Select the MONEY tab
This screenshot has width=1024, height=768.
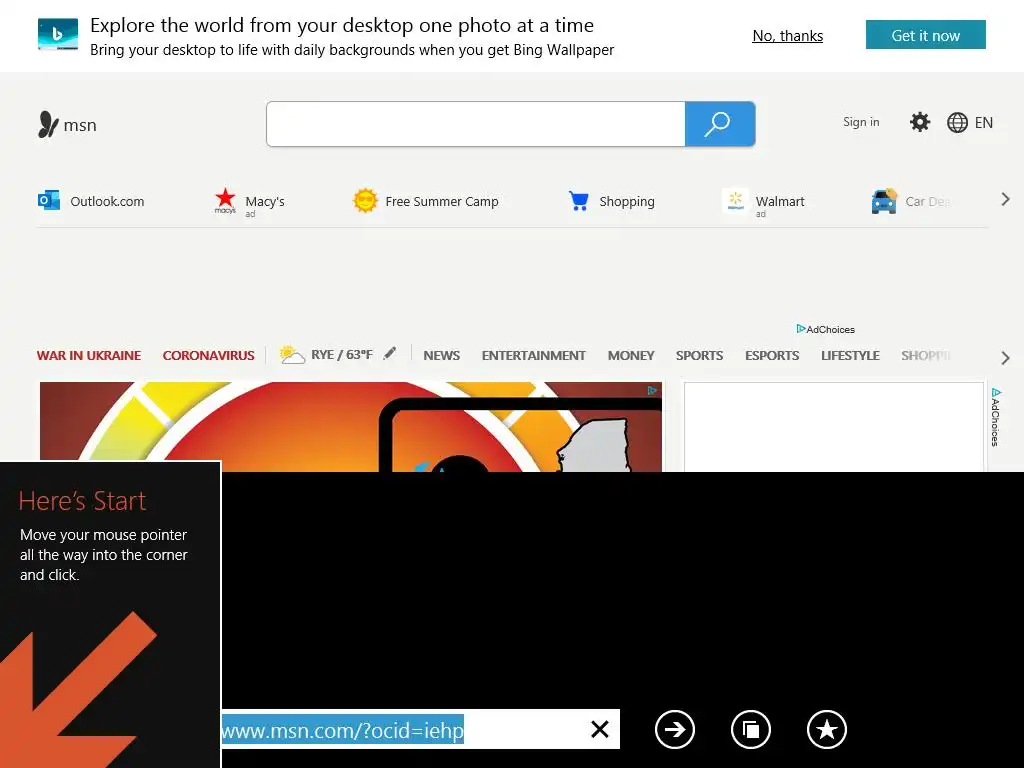pos(631,355)
